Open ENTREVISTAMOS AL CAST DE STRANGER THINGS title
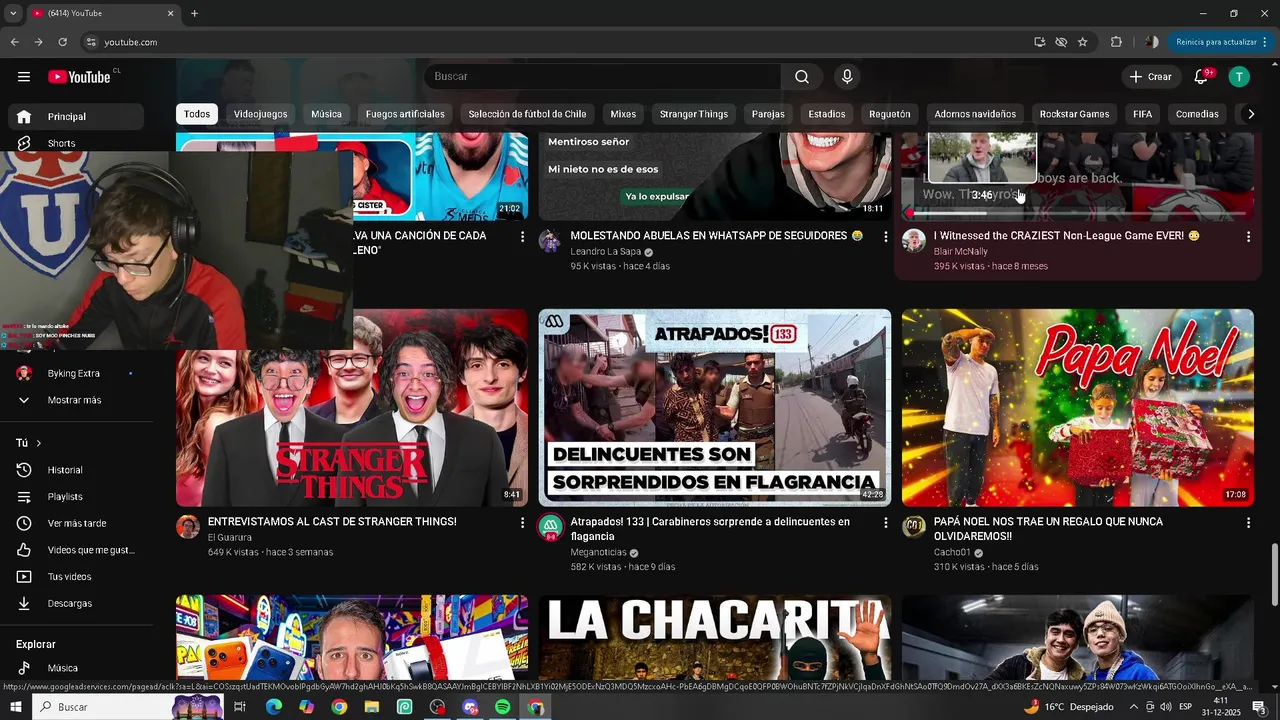The width and height of the screenshot is (1280, 720). [x=332, y=522]
